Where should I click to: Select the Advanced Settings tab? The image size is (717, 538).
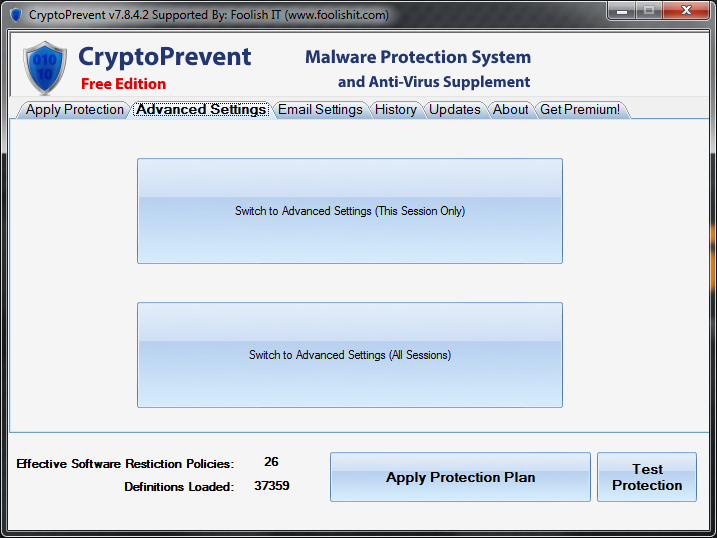201,110
